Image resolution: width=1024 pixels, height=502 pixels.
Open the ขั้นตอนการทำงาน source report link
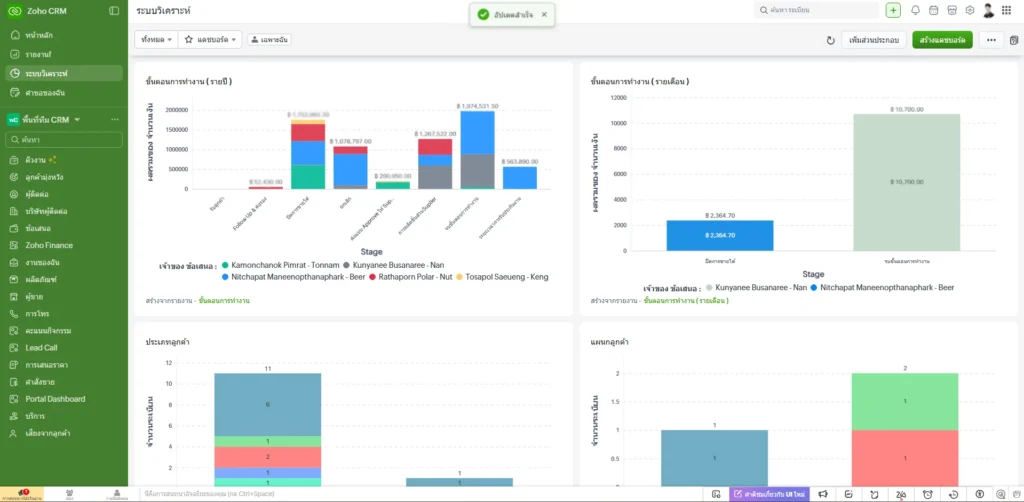click(x=224, y=301)
